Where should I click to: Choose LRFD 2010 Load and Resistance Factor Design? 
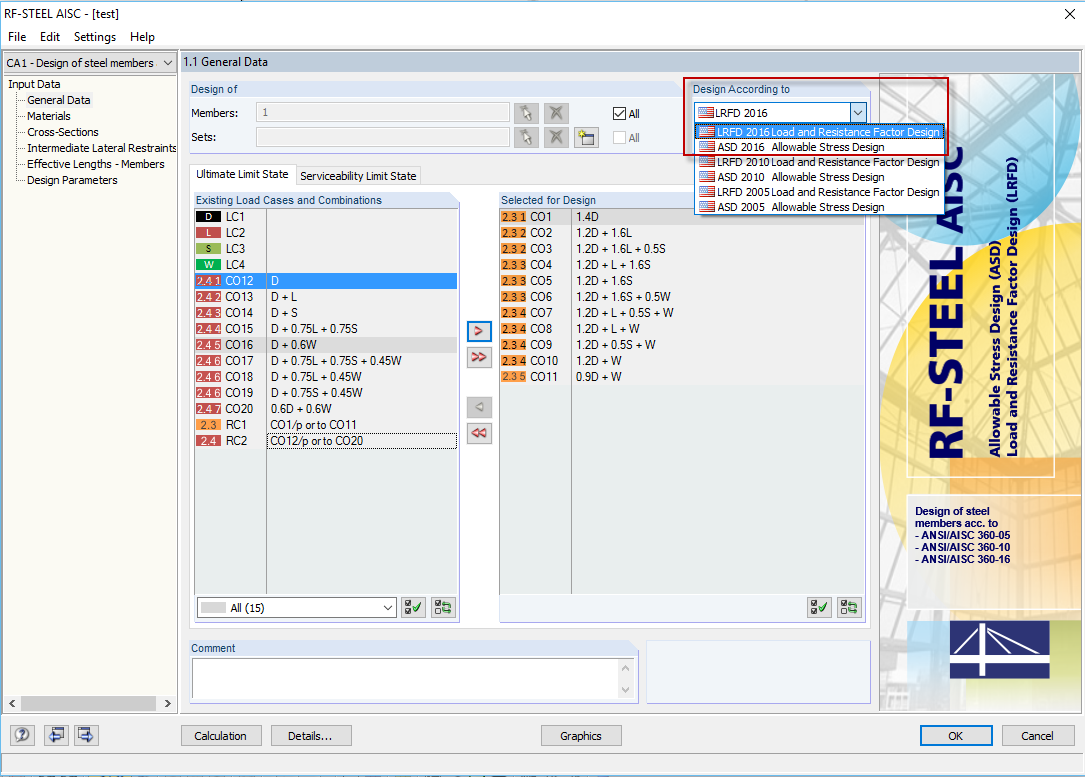pos(819,162)
